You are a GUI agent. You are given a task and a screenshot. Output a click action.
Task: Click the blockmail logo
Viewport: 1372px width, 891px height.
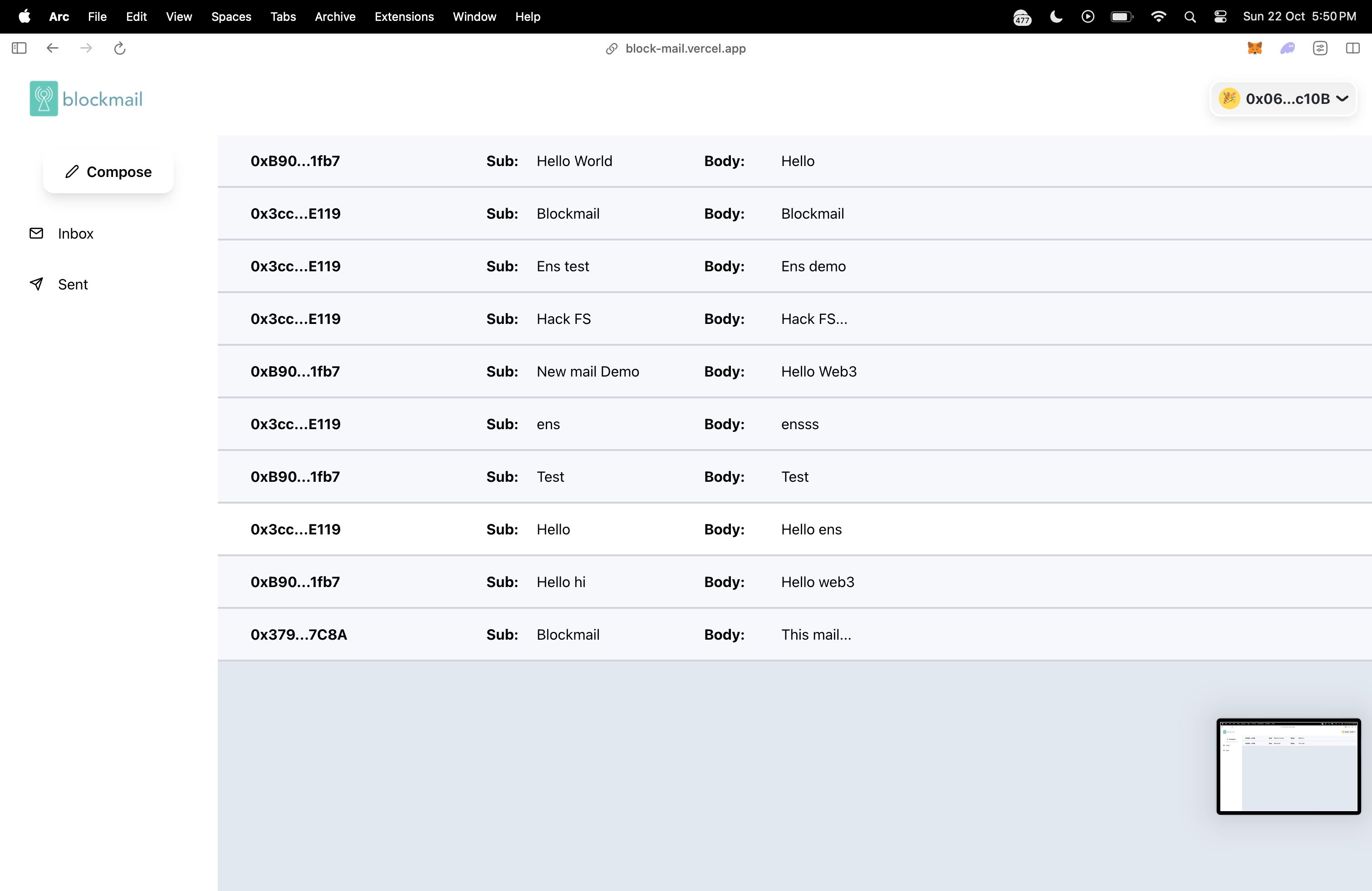(x=86, y=98)
